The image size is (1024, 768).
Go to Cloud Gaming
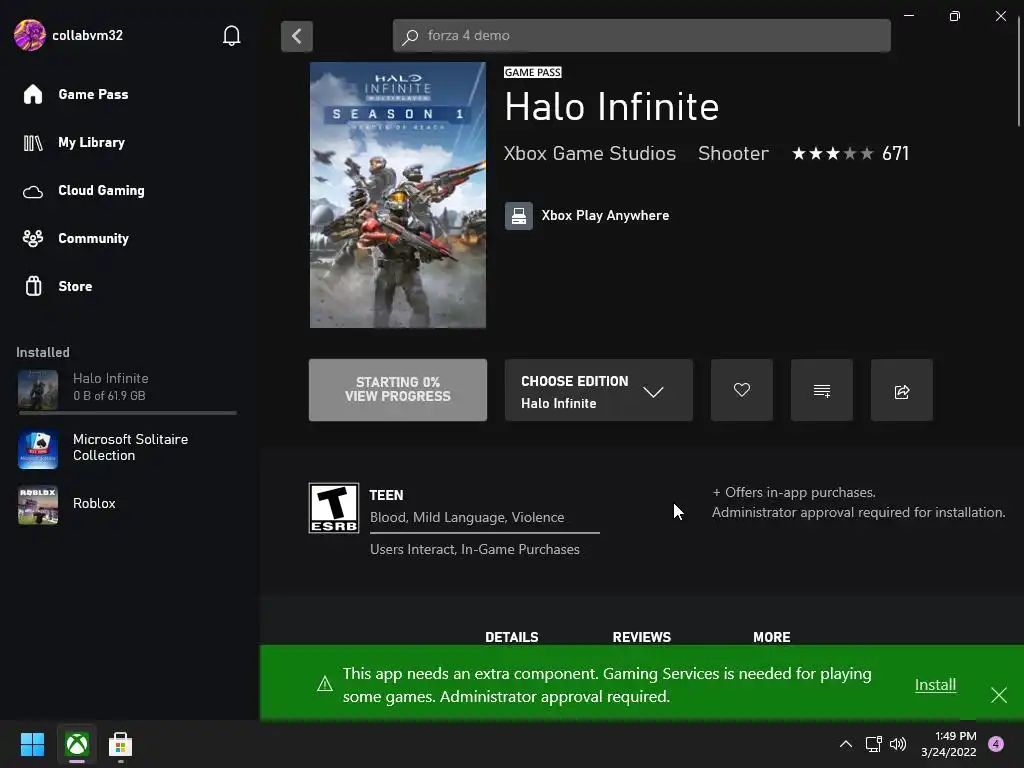coord(101,191)
